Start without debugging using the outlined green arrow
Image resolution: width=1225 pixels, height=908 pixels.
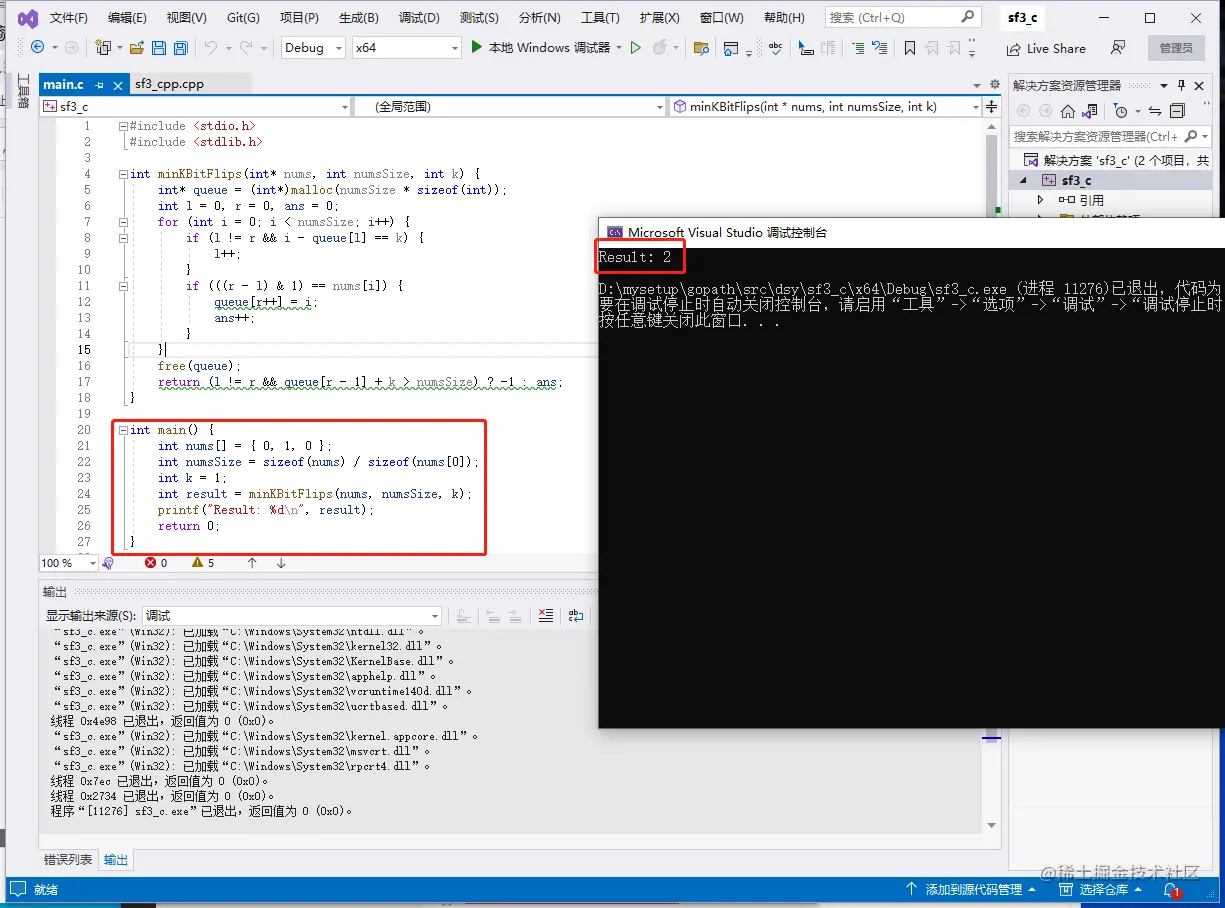(x=636, y=48)
